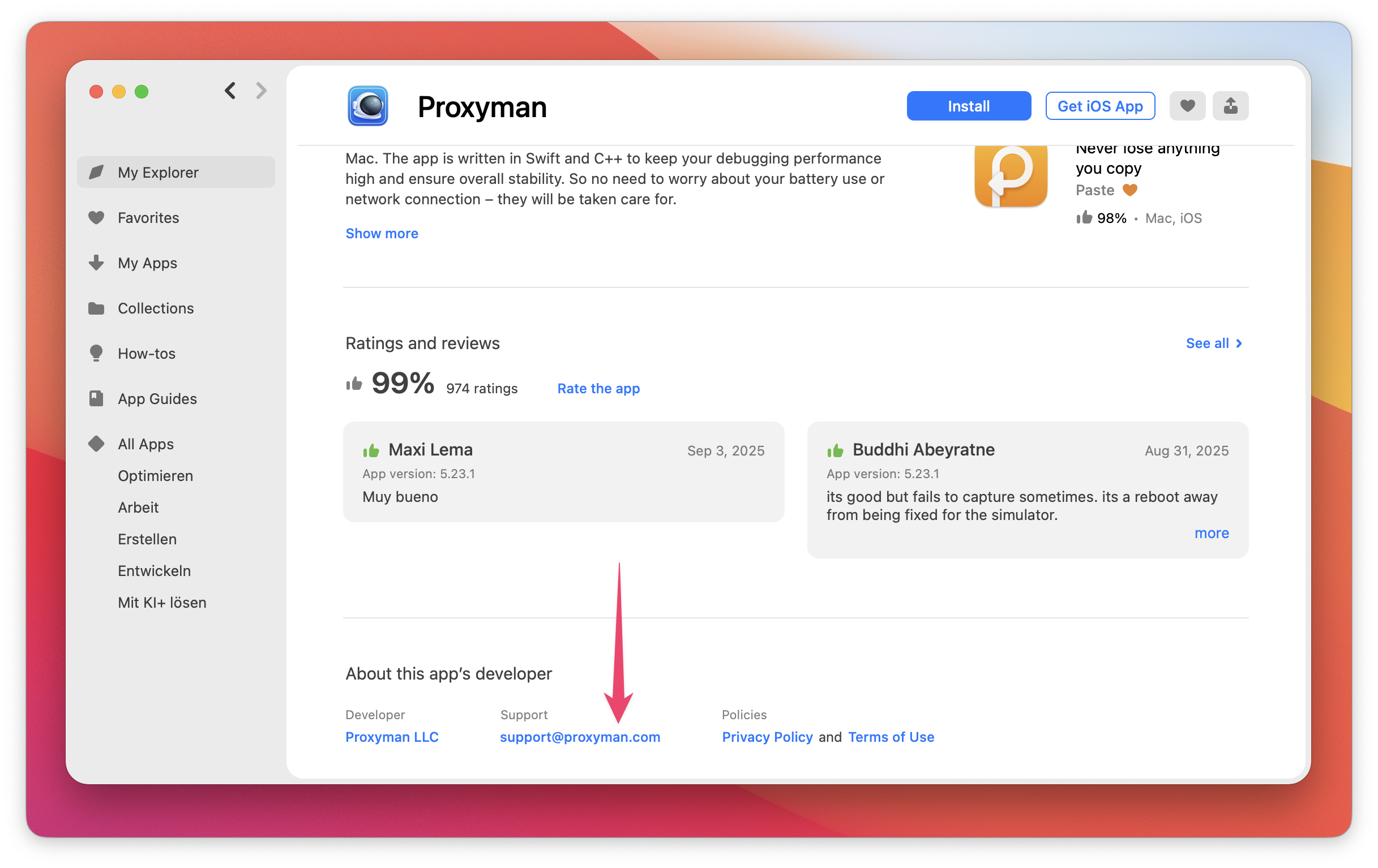1378x868 pixels.
Task: Open the Terms of Use link
Action: (891, 737)
